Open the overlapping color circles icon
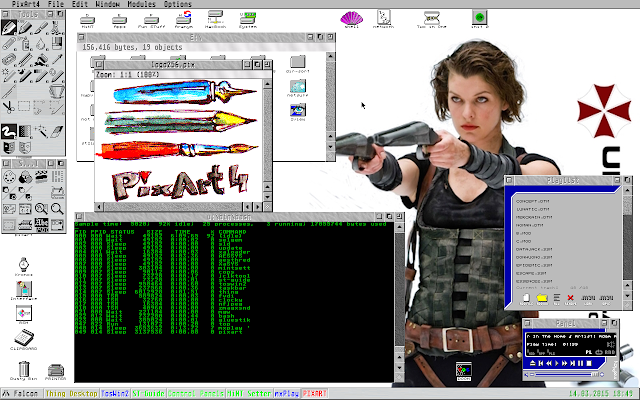Viewport: 640px width, 400px height. [x=25, y=177]
